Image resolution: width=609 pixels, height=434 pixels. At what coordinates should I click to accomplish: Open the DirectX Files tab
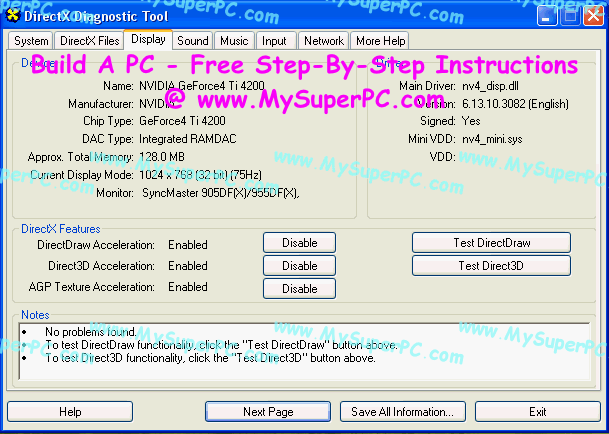pos(89,41)
